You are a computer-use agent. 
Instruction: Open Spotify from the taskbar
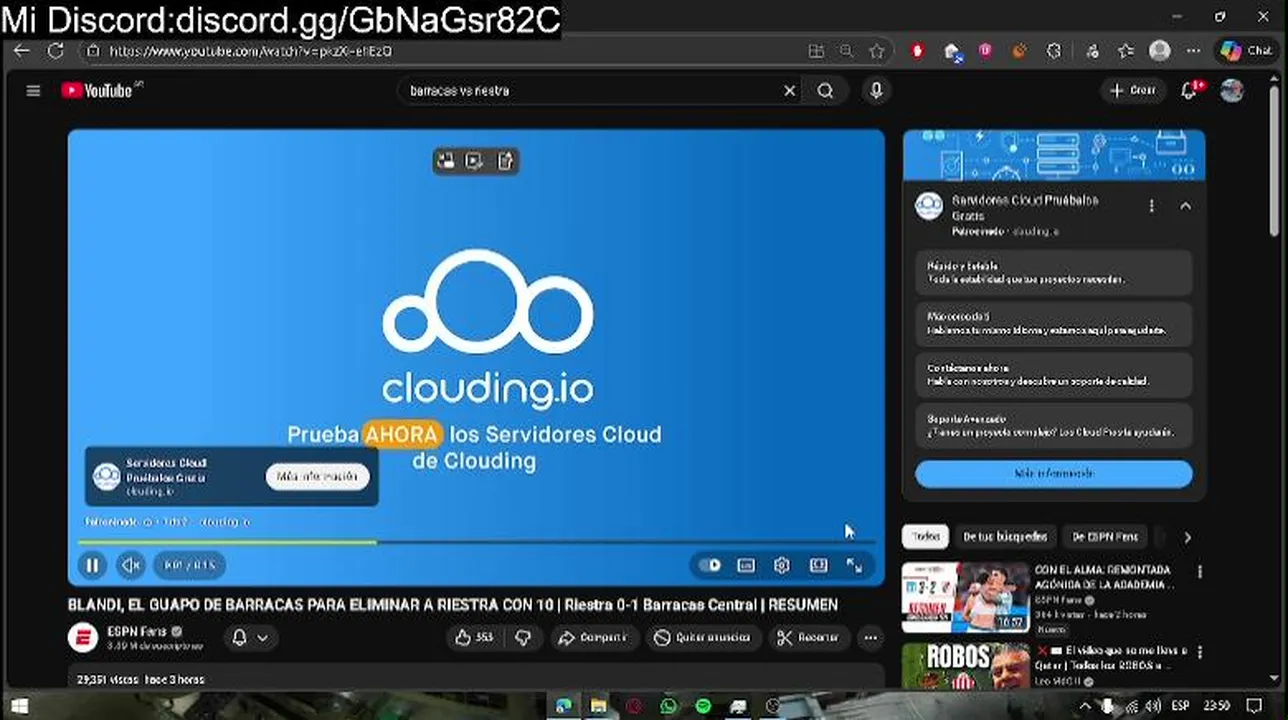(x=703, y=707)
